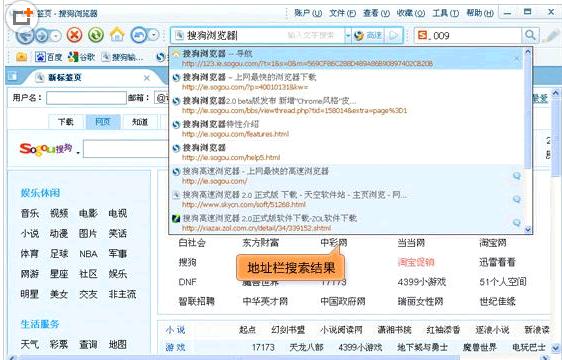Open the 智联招聘 link

coord(196,301)
